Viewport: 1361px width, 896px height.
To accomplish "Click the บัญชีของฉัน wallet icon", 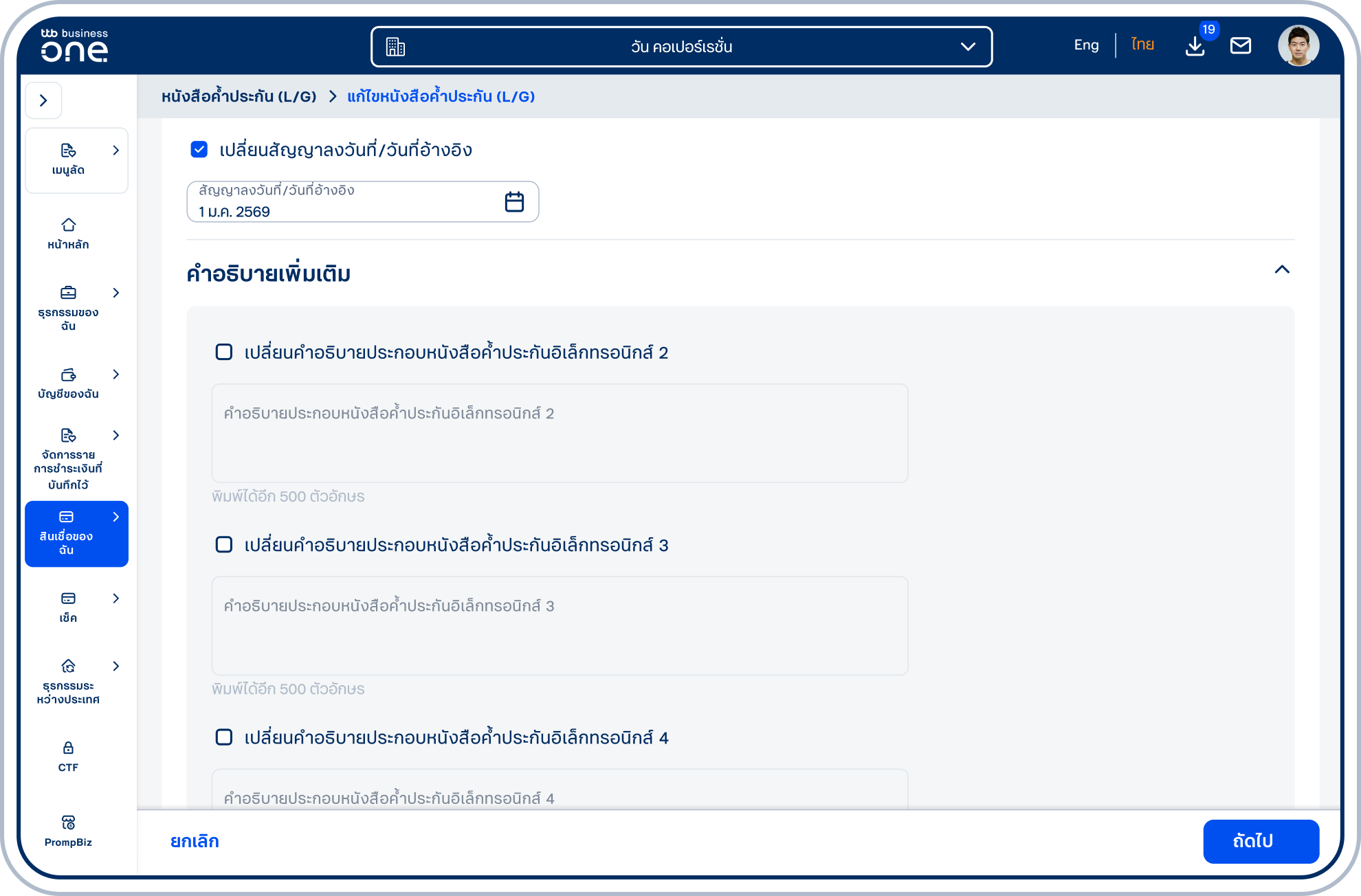I will (68, 374).
